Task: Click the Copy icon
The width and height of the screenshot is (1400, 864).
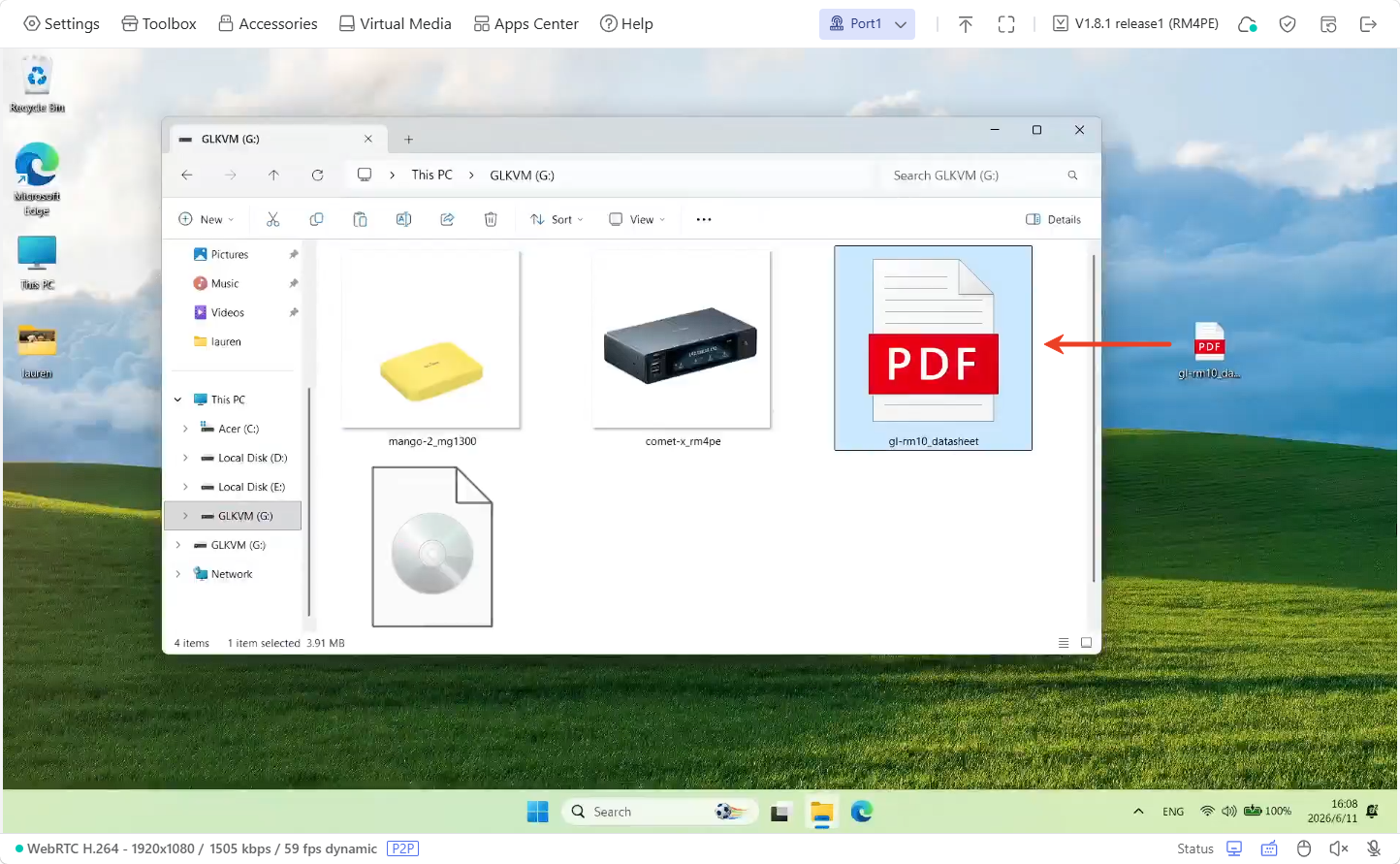Action: point(316,219)
